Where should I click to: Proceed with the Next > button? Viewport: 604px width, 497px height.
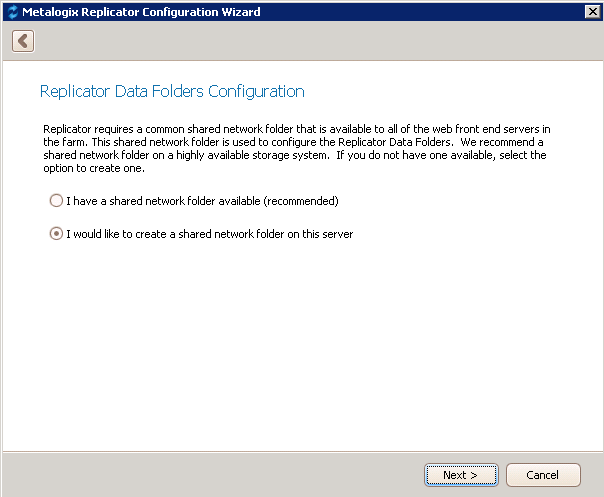[460, 475]
